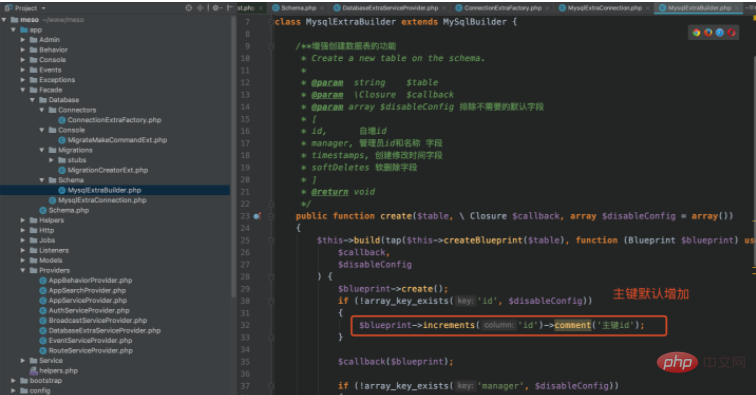This screenshot has width=756, height=395.
Task: Collapse the Providers folder
Action: [x=23, y=270]
